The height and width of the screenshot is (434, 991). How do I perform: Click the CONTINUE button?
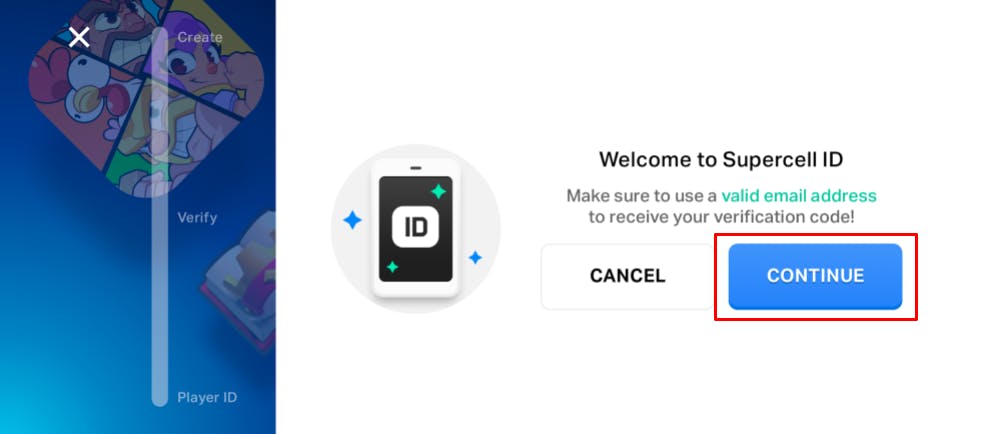coord(815,276)
